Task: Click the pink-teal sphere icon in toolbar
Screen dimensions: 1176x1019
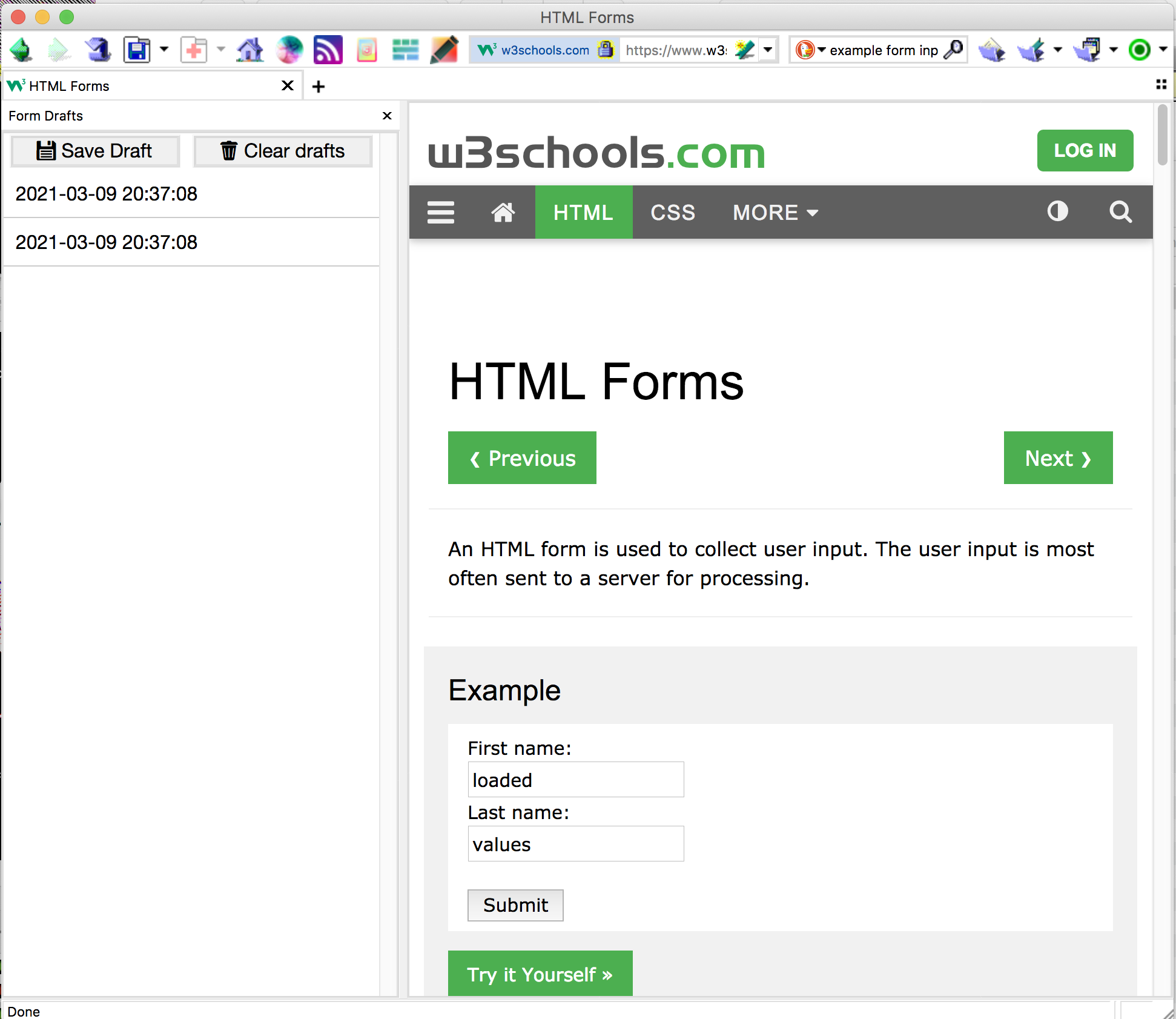Action: 289,50
